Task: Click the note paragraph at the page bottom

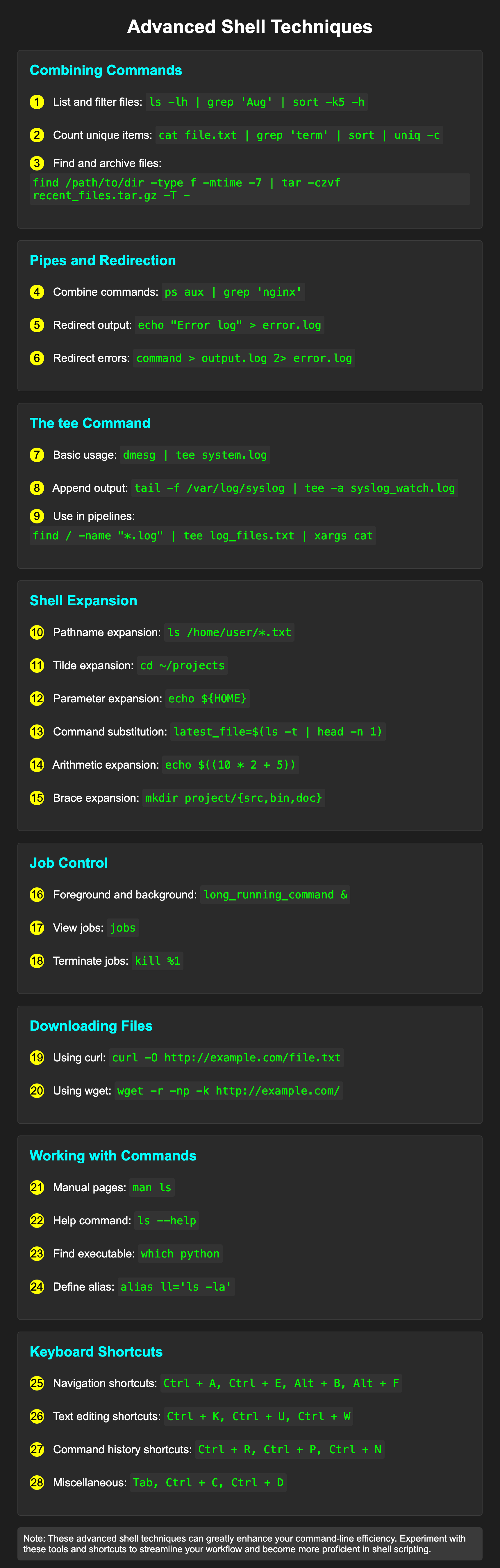Action: pyautogui.click(x=250, y=1544)
